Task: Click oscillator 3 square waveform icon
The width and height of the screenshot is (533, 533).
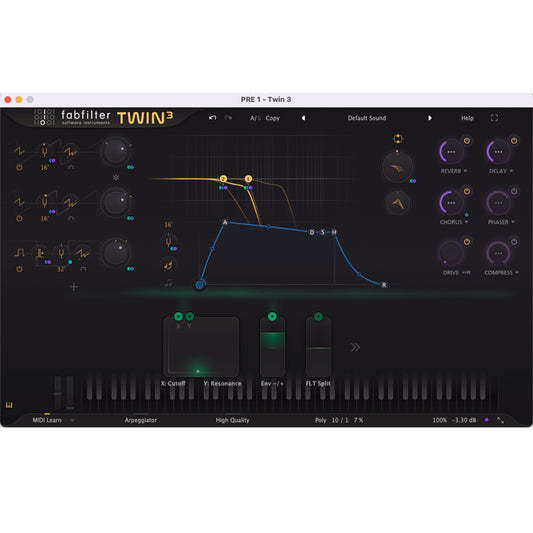Action: click(x=19, y=252)
